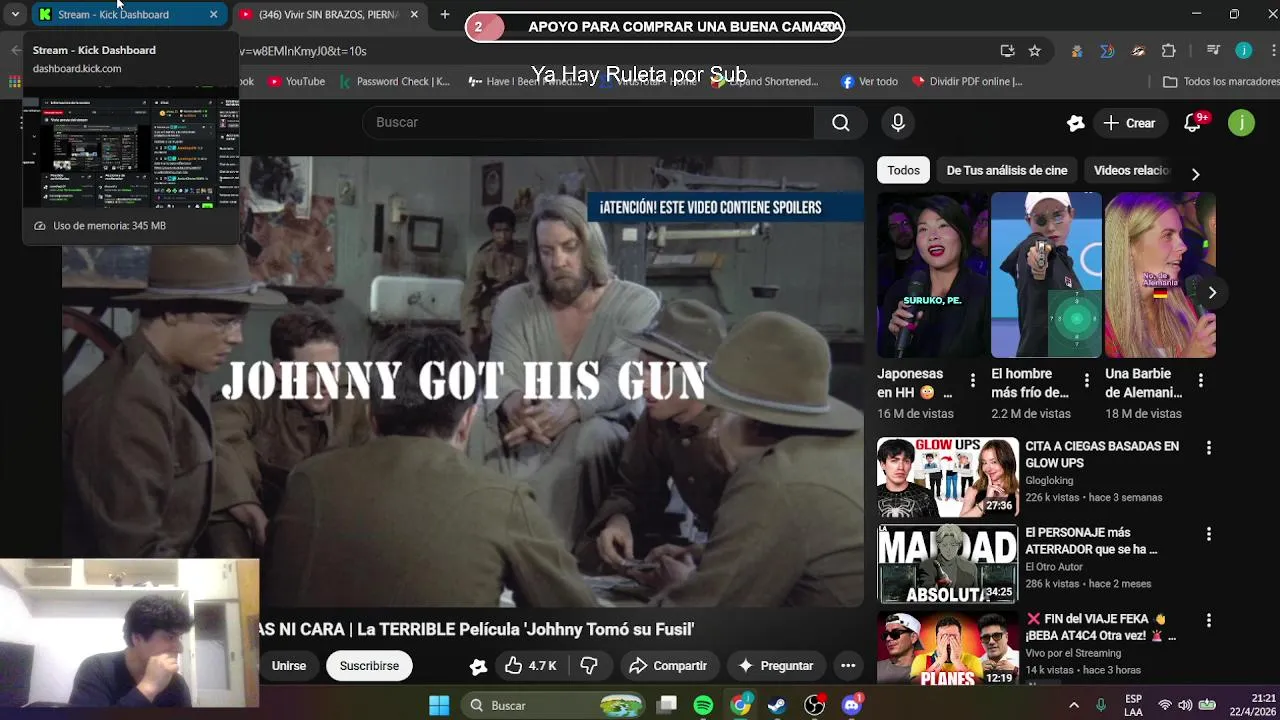Open options for Japonesas en HH short
1280x720 pixels.
(x=972, y=380)
